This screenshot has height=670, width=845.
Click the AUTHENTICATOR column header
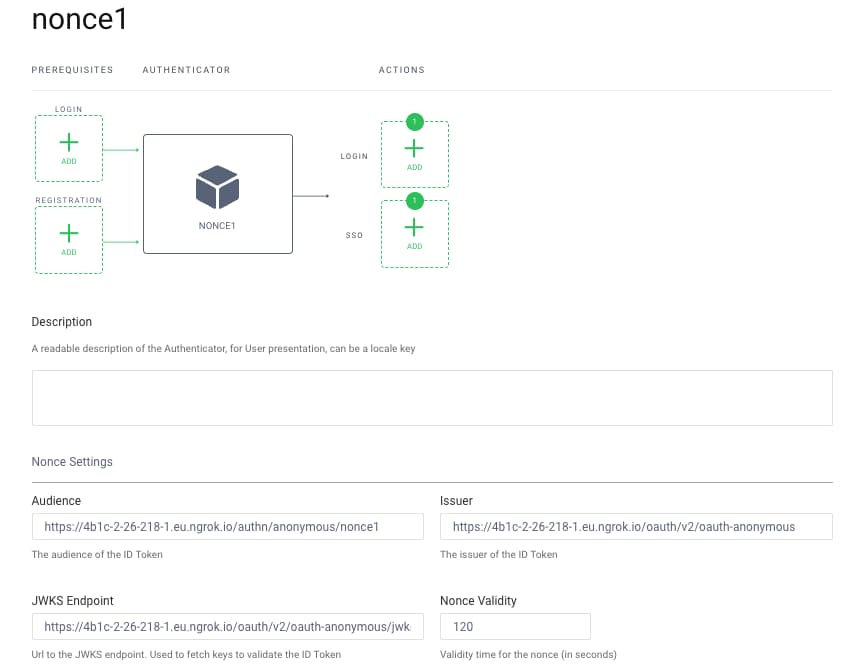[x=186, y=70]
